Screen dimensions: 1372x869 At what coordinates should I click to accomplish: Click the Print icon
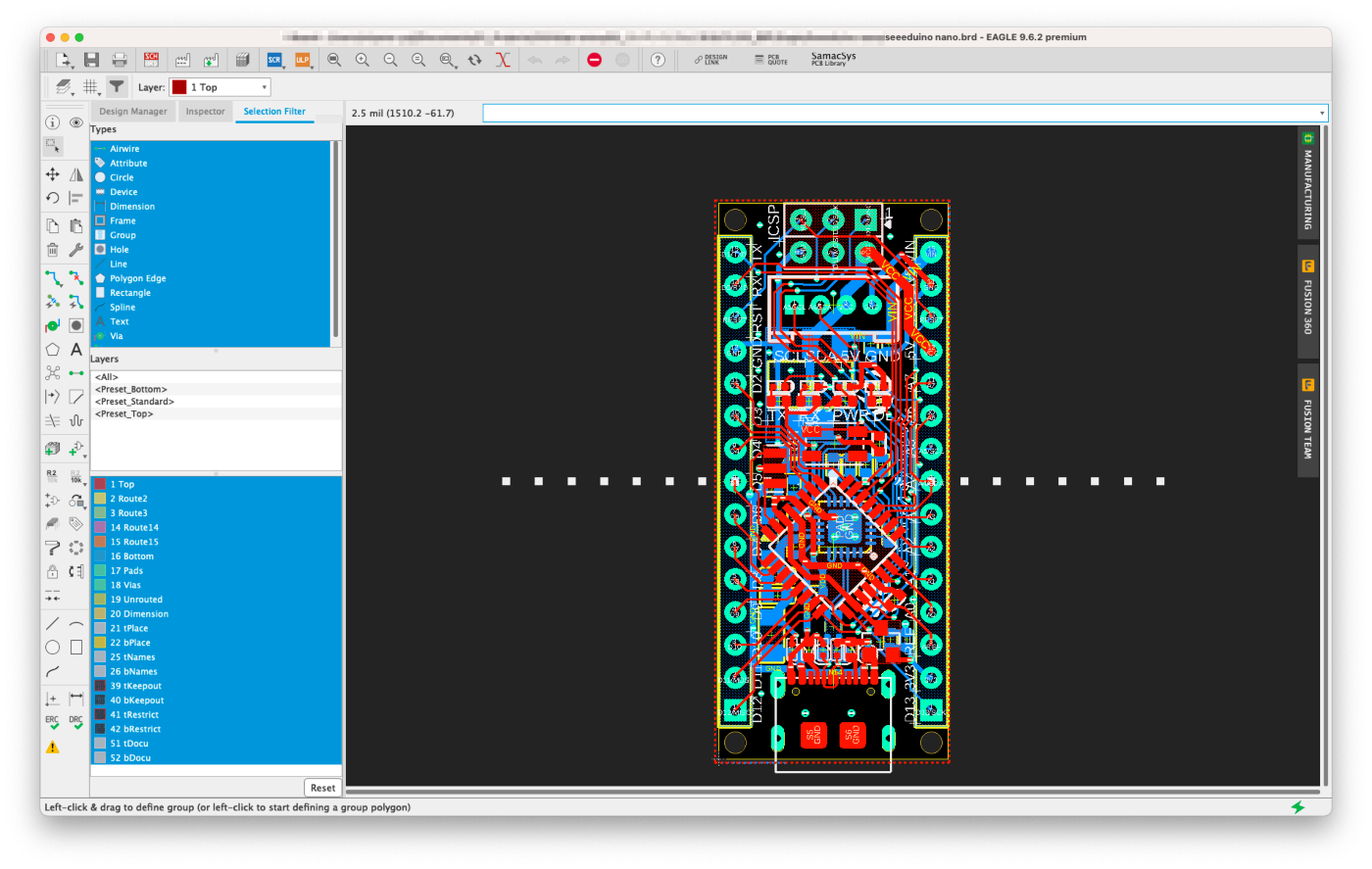(x=120, y=60)
